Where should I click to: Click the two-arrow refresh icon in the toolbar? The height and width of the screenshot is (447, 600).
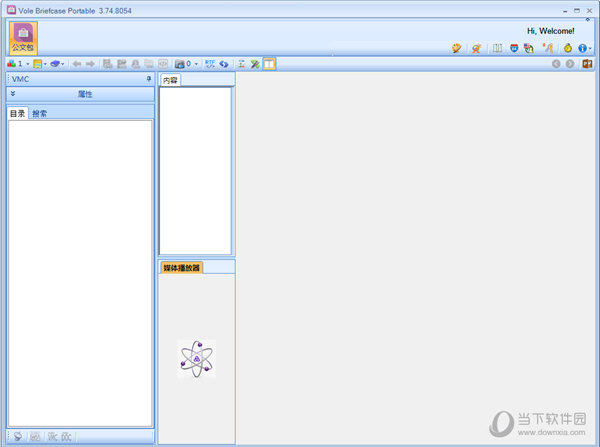tap(223, 64)
